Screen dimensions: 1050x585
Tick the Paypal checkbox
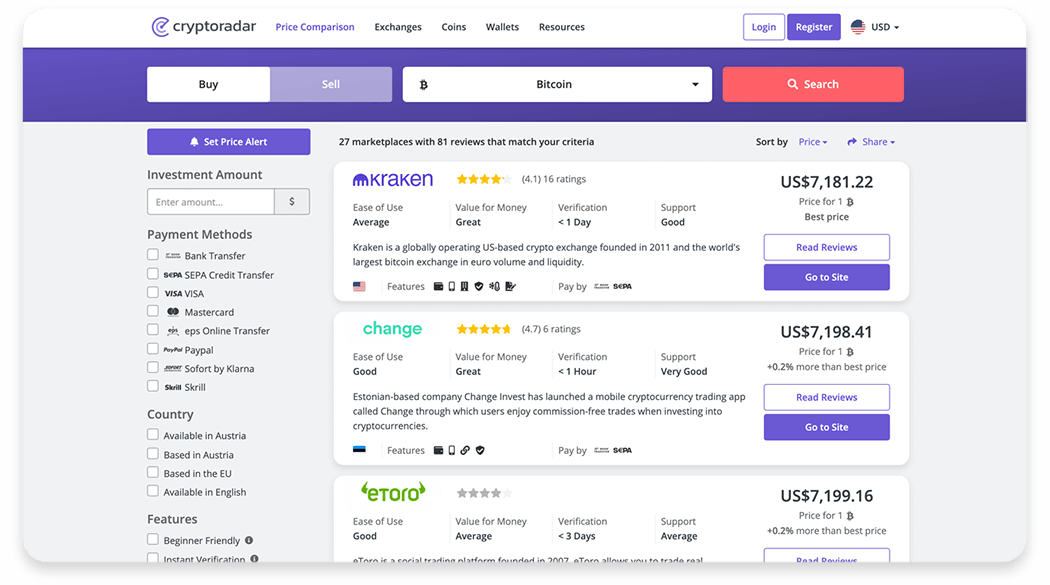[x=153, y=349]
